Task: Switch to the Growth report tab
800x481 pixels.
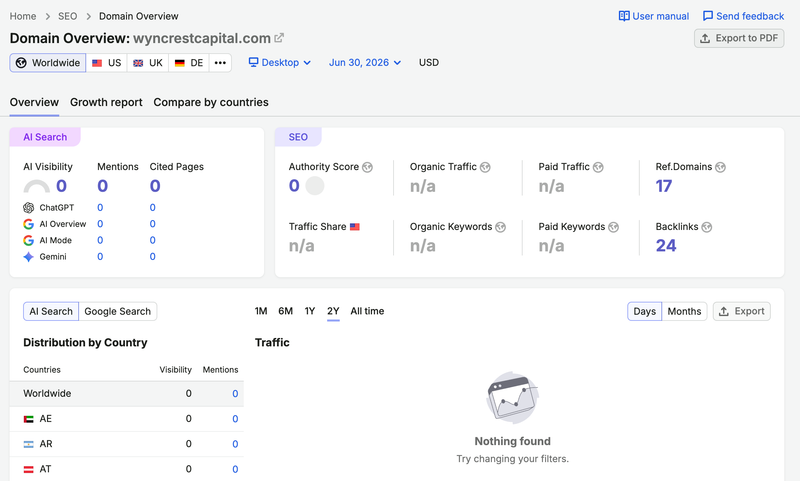Action: pyautogui.click(x=106, y=102)
